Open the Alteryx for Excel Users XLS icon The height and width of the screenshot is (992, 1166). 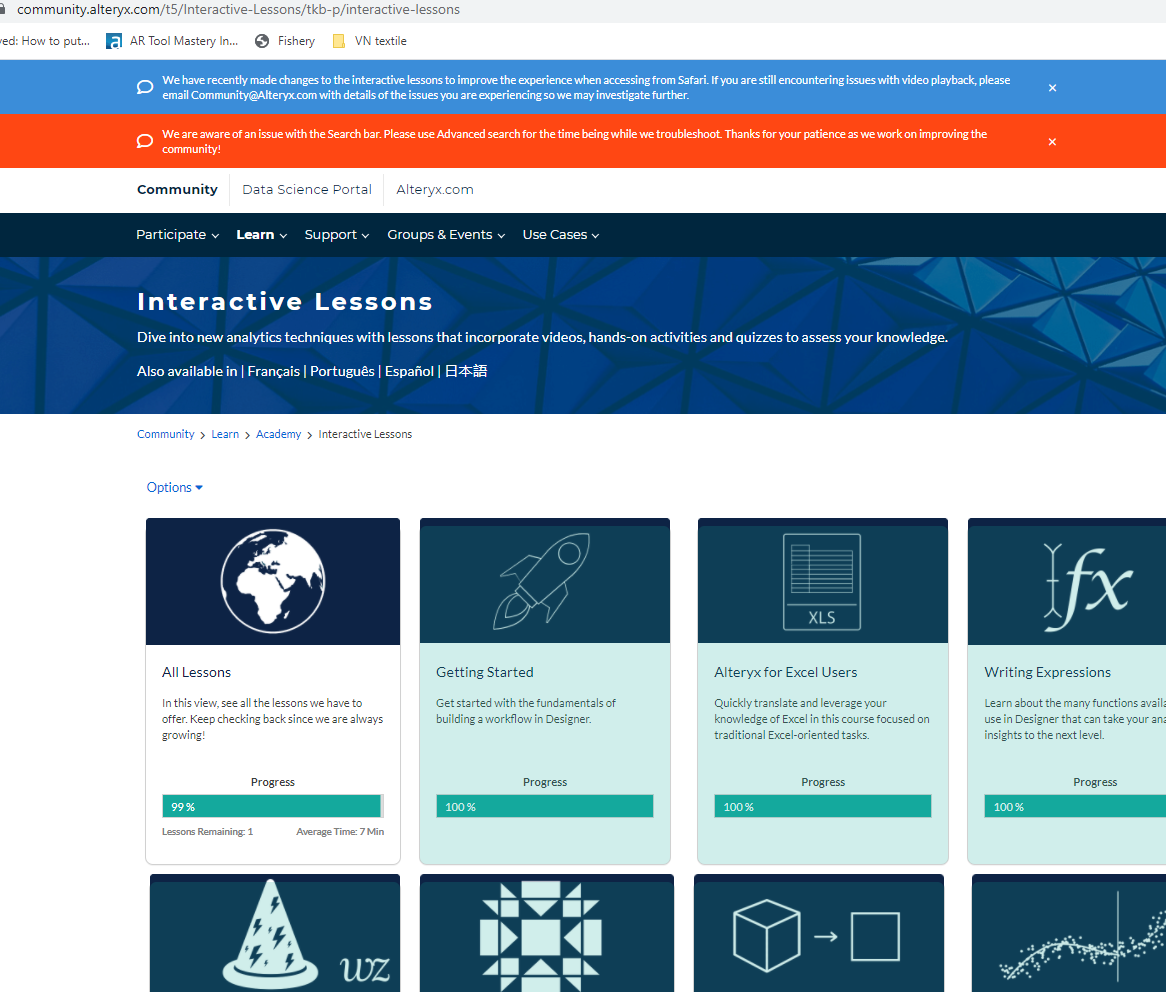[x=822, y=581]
